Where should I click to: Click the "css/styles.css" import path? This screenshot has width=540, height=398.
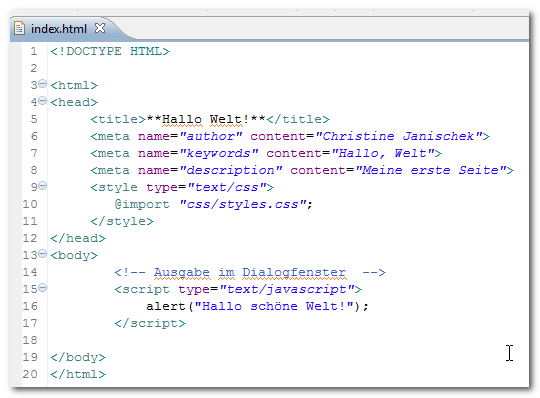coord(243,204)
